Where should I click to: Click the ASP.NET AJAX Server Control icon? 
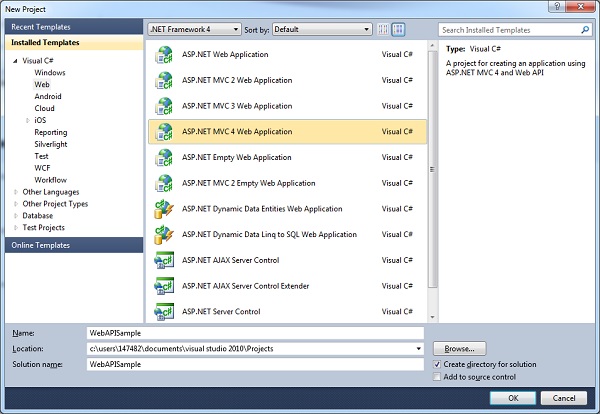pyautogui.click(x=164, y=260)
